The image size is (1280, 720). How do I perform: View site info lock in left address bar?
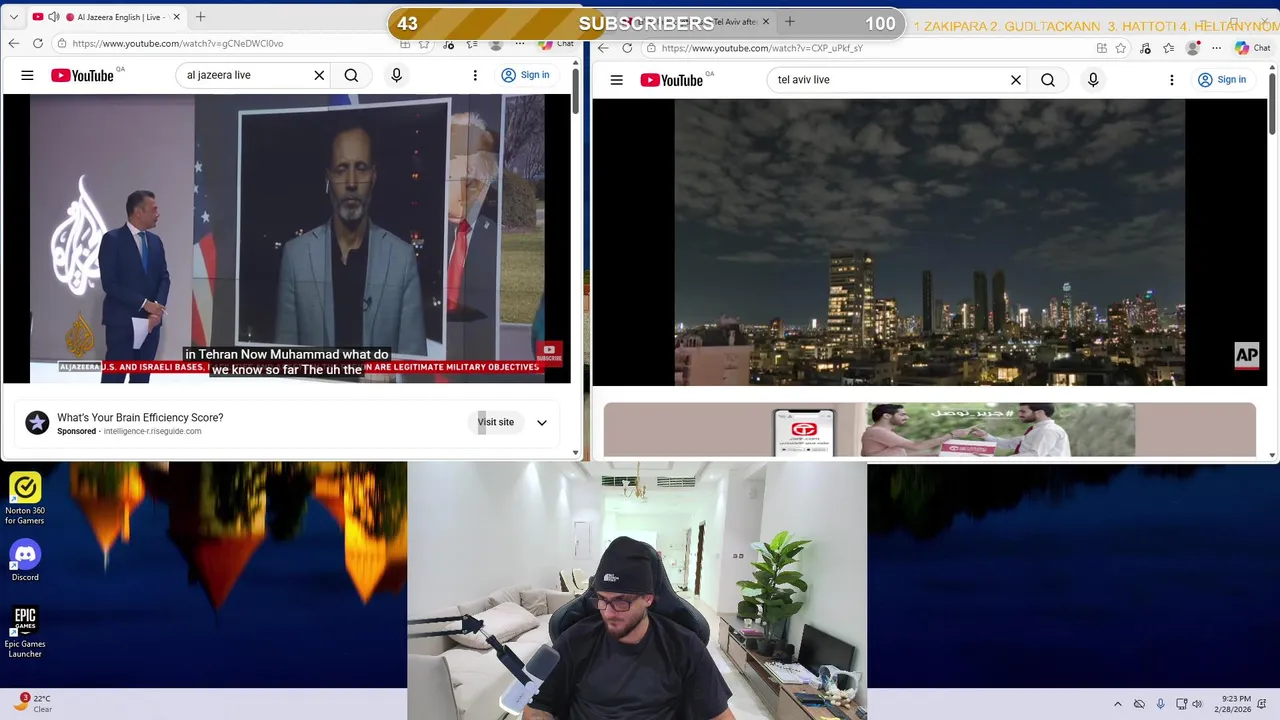[62, 43]
